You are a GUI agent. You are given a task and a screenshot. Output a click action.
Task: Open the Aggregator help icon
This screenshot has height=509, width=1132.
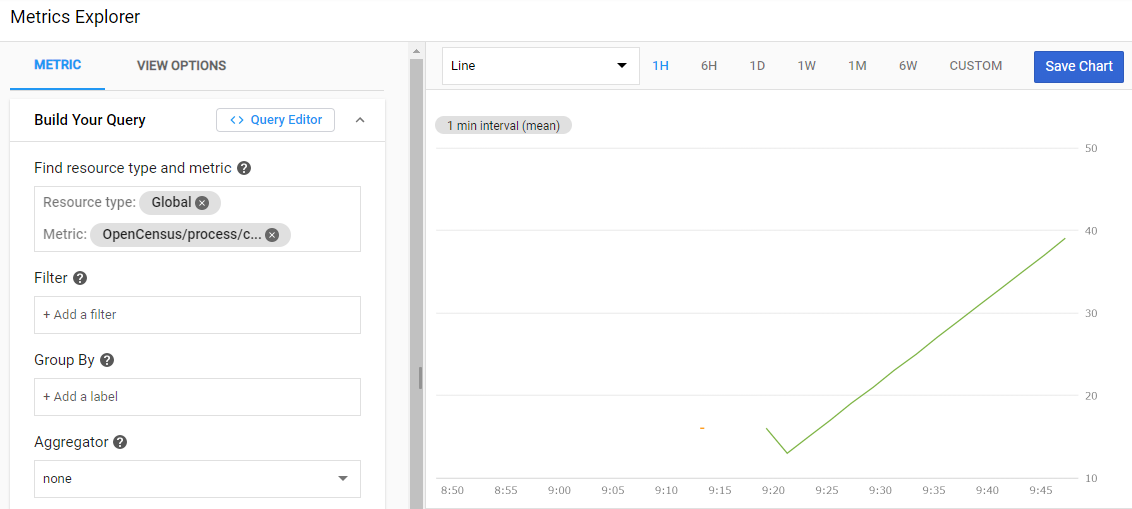pos(121,442)
